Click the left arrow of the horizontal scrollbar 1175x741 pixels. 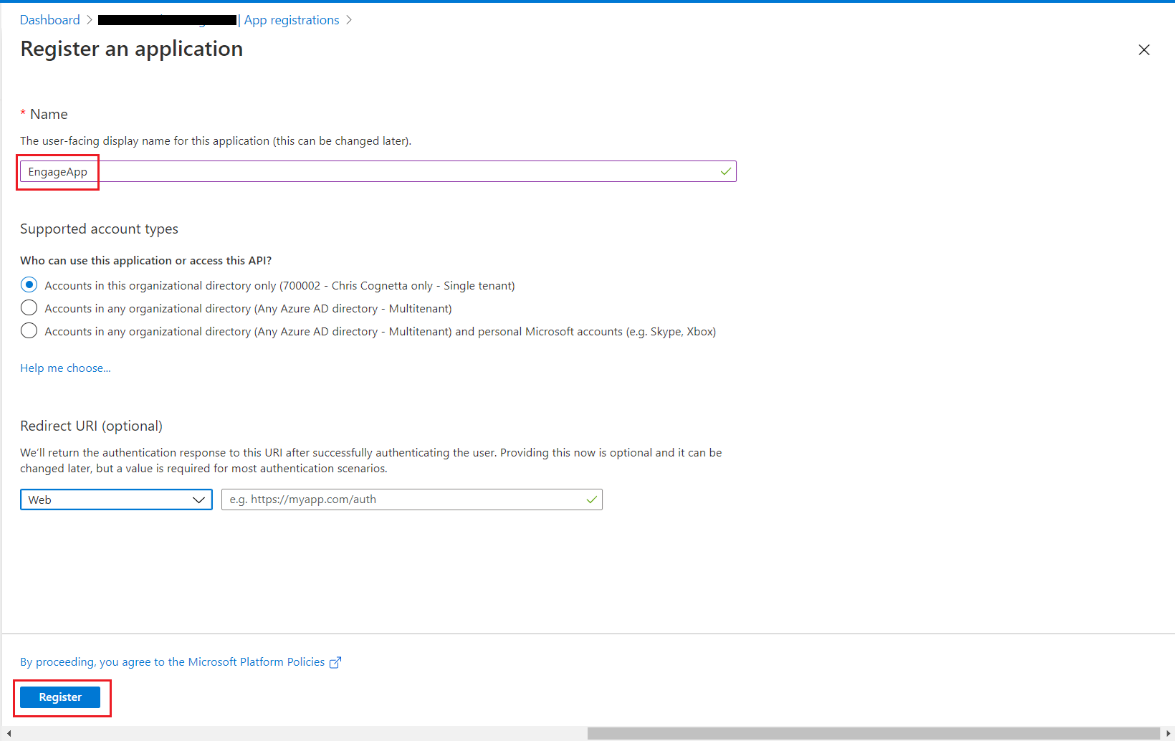[x=9, y=734]
